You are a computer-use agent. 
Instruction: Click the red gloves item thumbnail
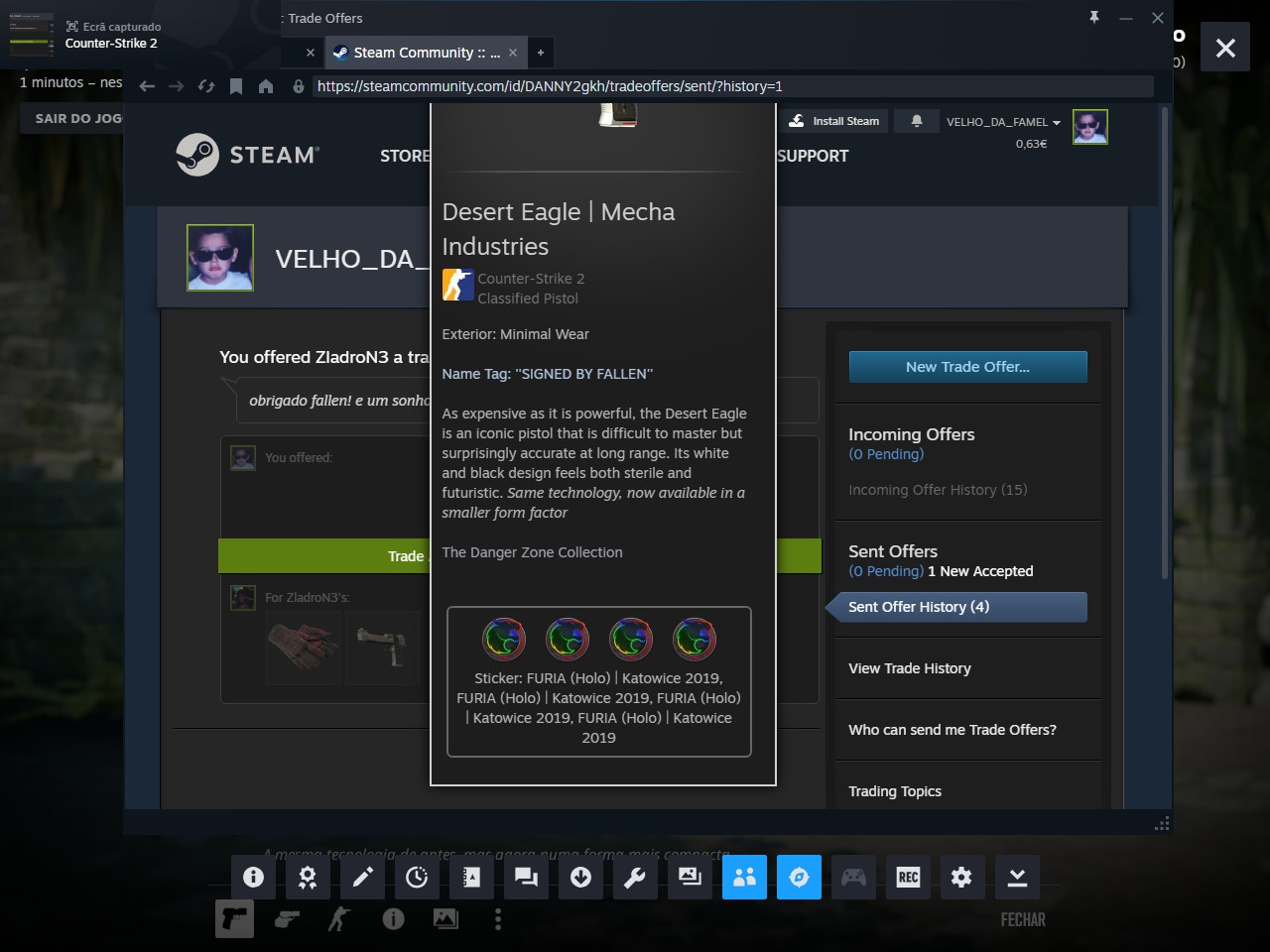[x=302, y=647]
